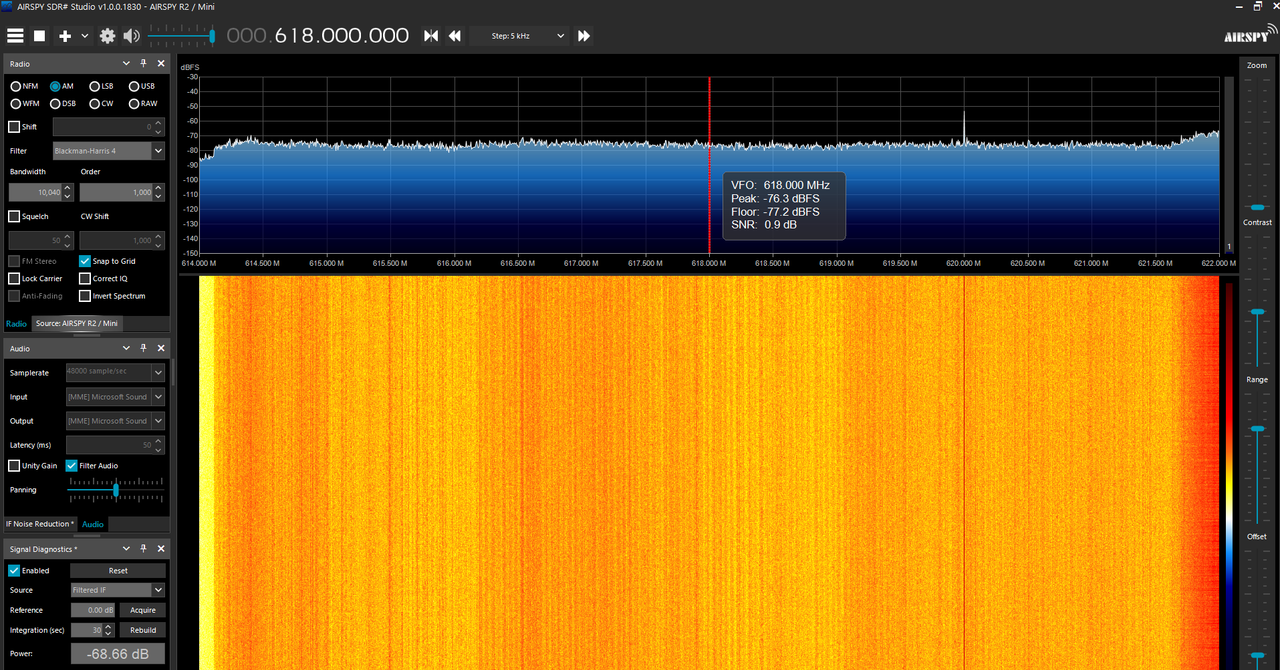Click the VFO frequency display 618.000.000
1280x670 pixels.
pyautogui.click(x=318, y=36)
